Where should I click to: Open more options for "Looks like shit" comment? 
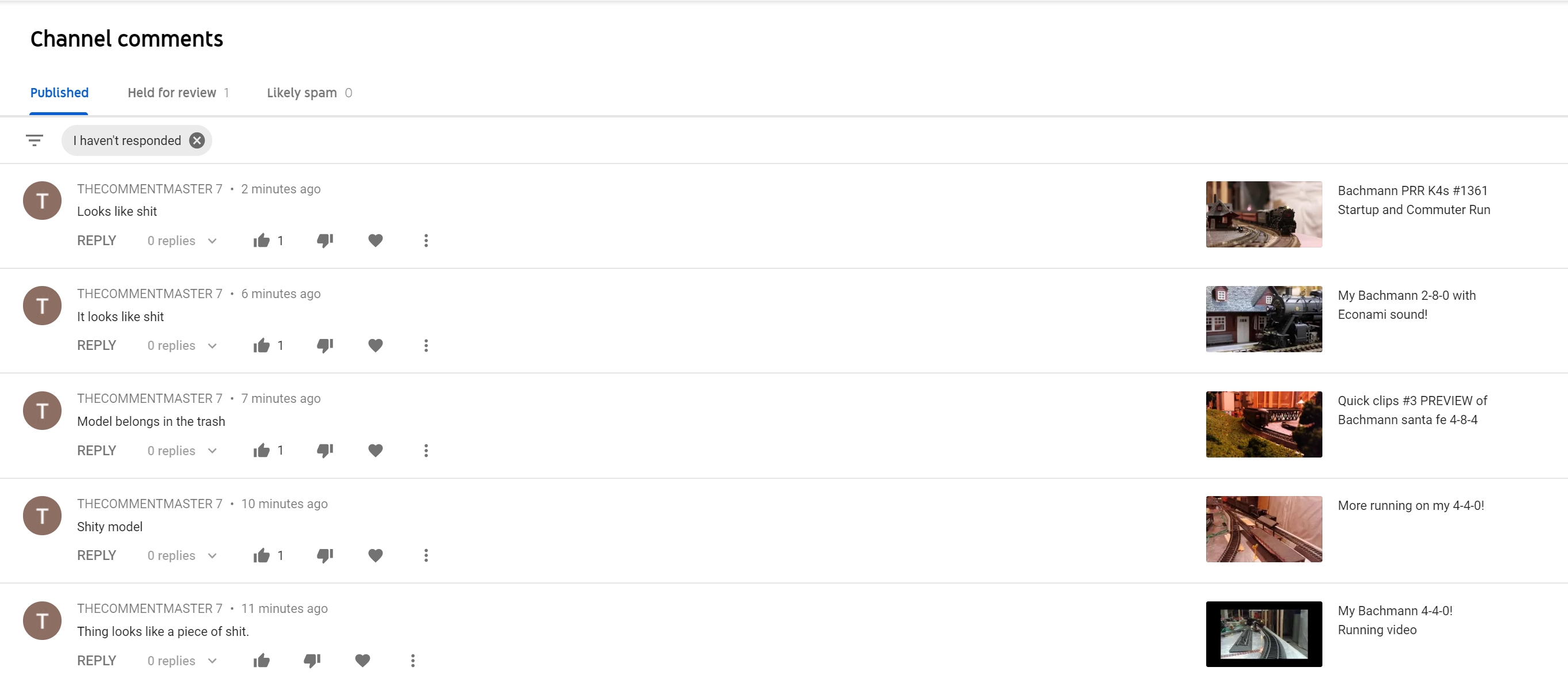(426, 241)
